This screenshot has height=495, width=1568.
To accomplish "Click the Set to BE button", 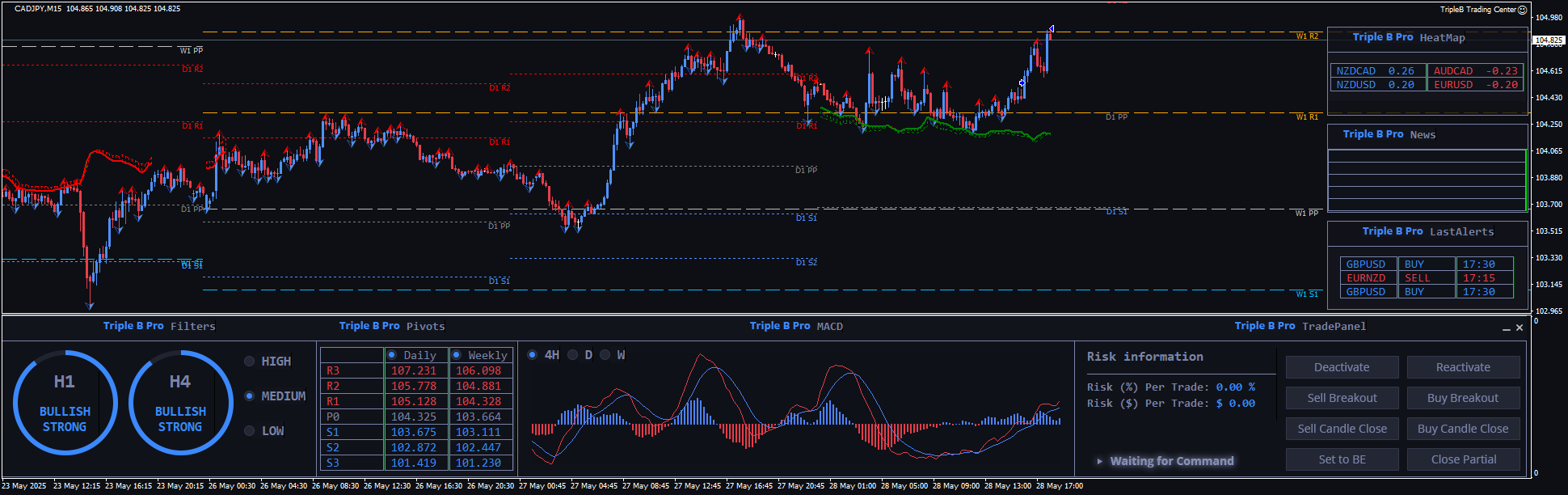I will 1342,459.
